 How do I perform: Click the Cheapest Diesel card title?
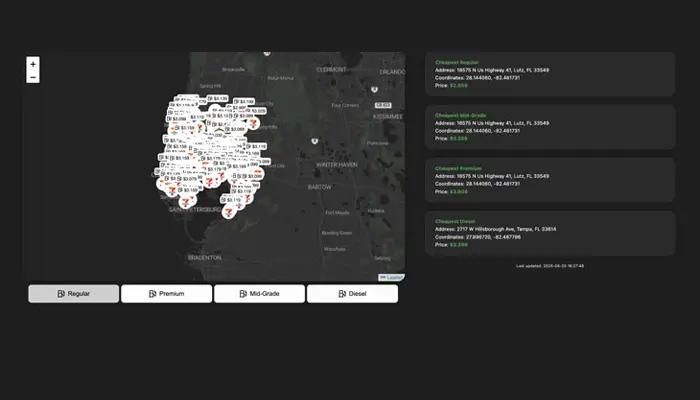pyautogui.click(x=455, y=221)
